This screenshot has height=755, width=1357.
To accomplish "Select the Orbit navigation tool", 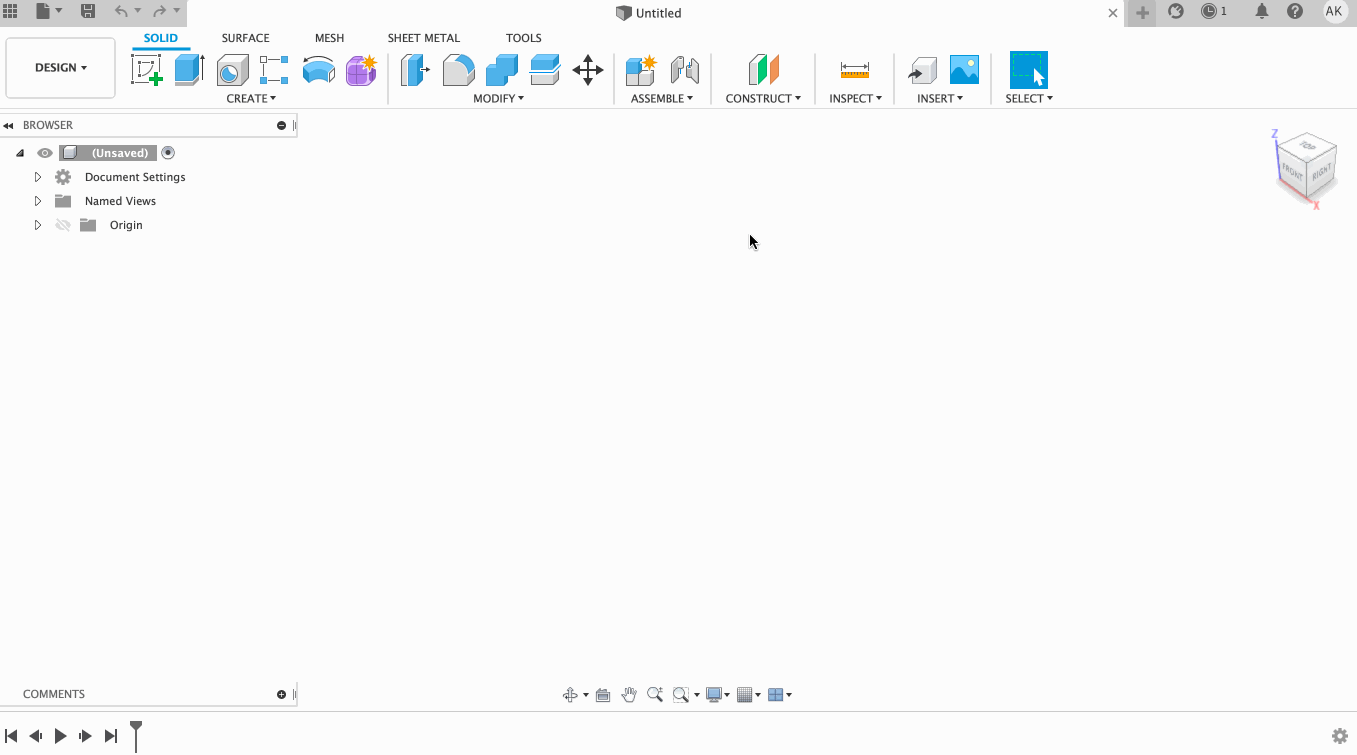I will coord(570,695).
